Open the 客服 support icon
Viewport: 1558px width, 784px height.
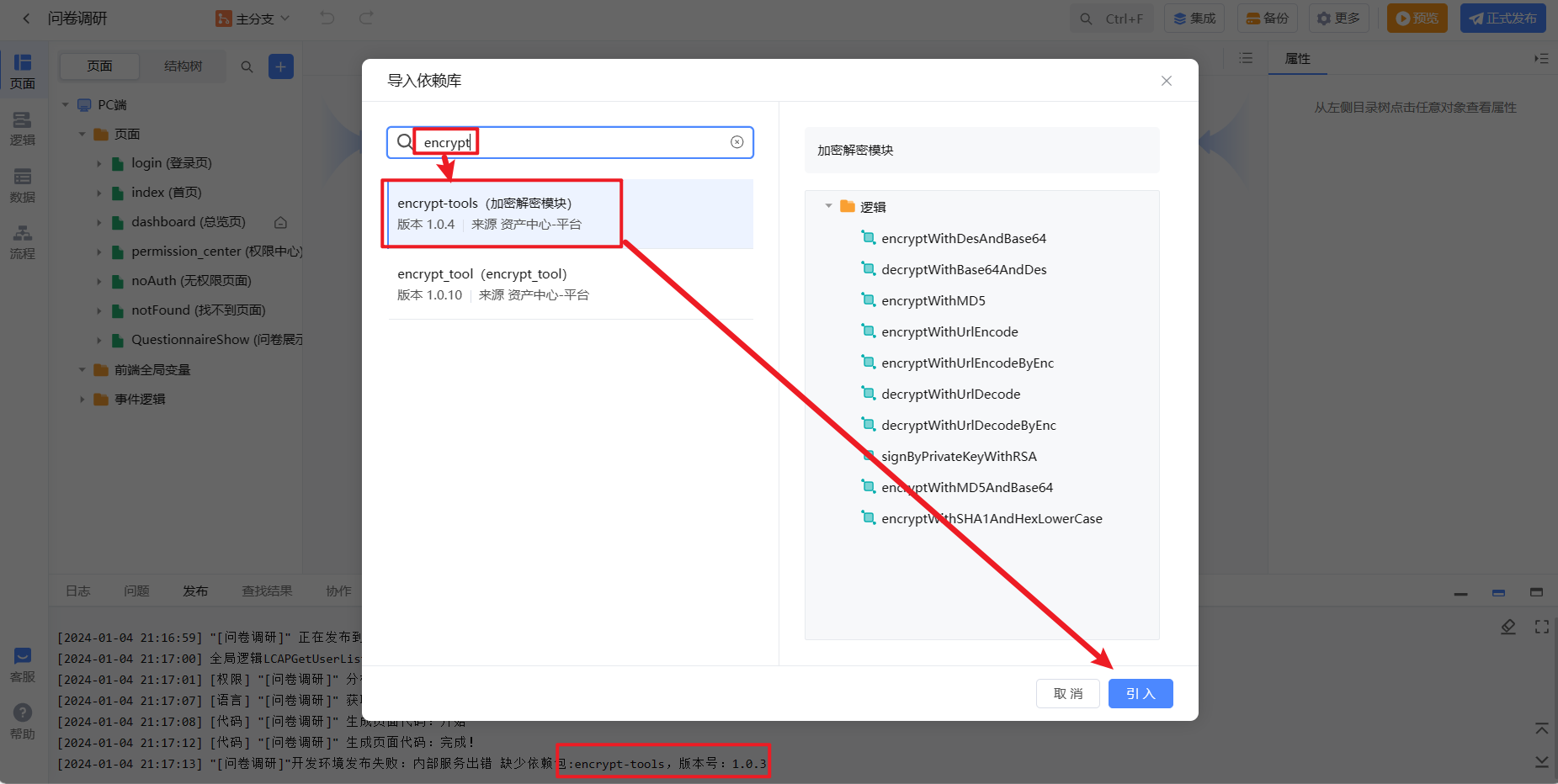23,665
